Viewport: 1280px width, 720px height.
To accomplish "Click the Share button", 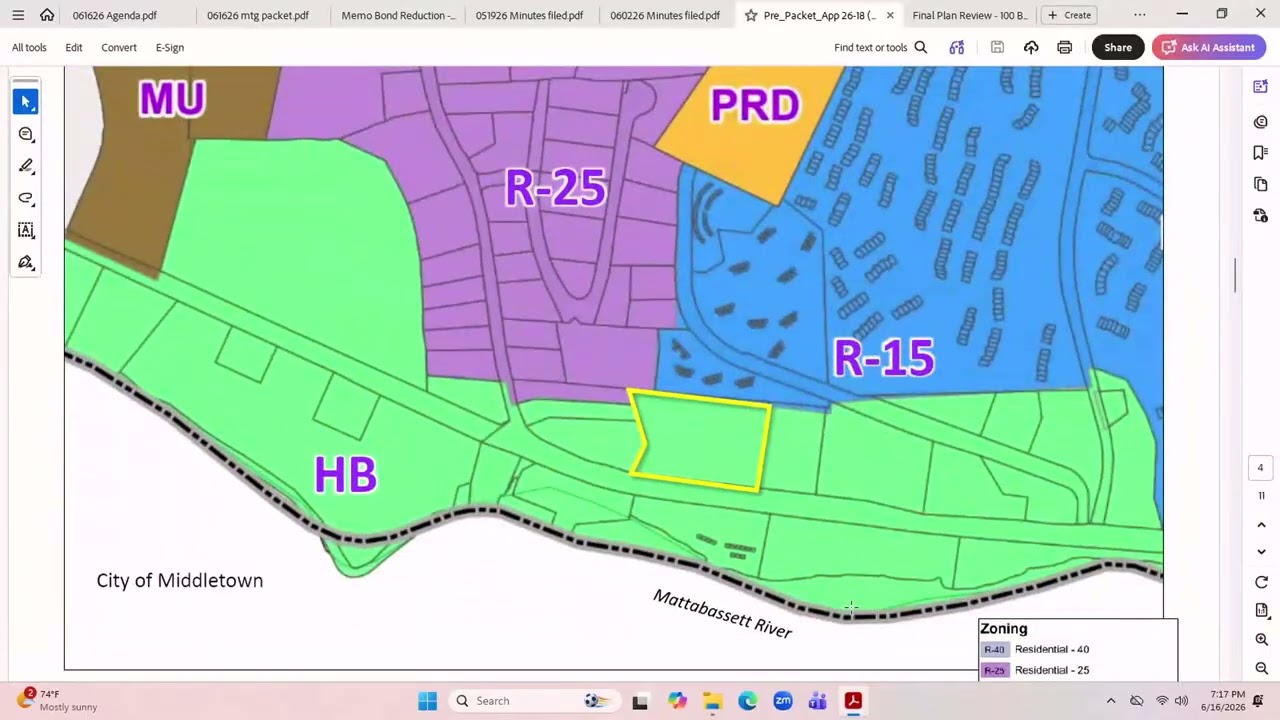I will point(1118,47).
